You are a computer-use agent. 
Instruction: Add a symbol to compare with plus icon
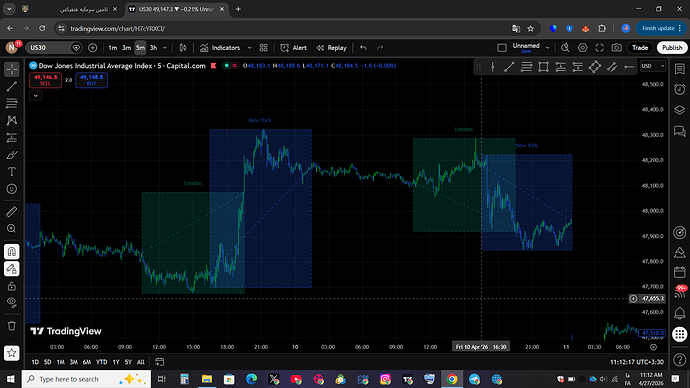tap(92, 48)
